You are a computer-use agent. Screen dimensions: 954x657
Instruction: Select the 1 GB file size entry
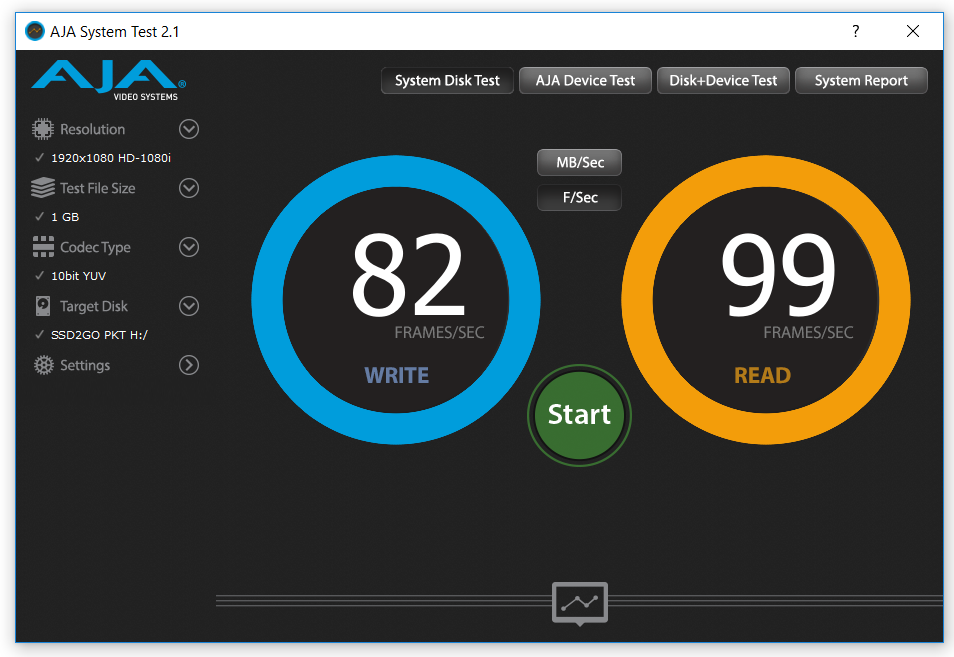(65, 217)
